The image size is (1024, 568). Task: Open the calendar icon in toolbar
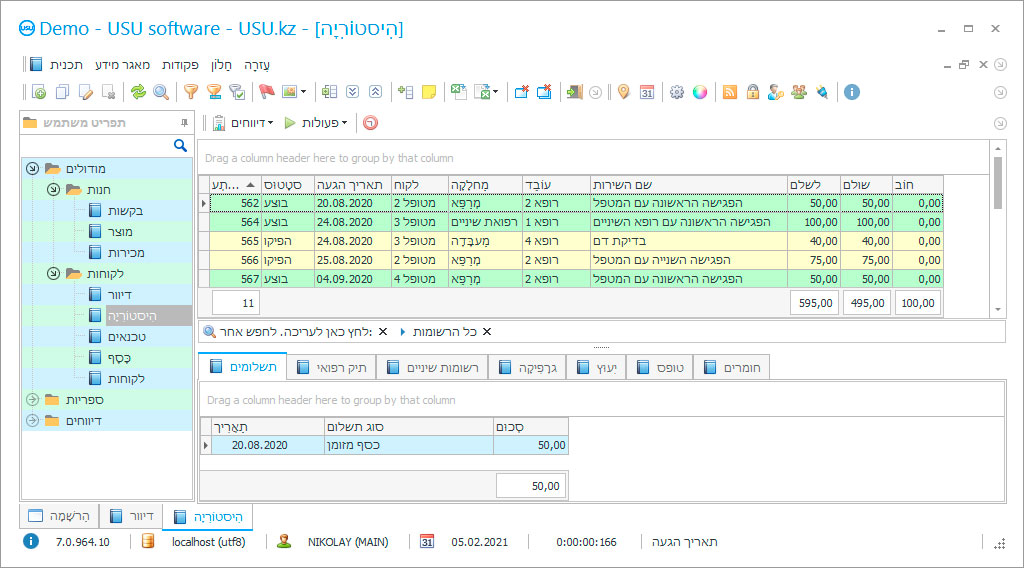[x=647, y=92]
